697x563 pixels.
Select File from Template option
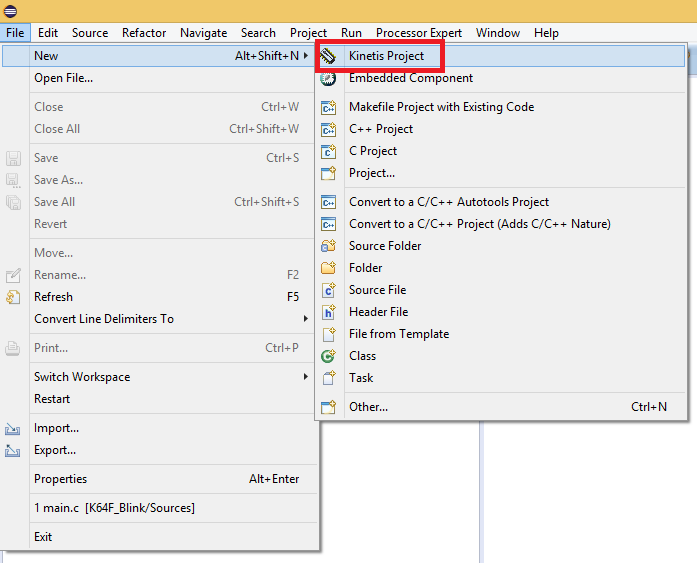(x=398, y=334)
